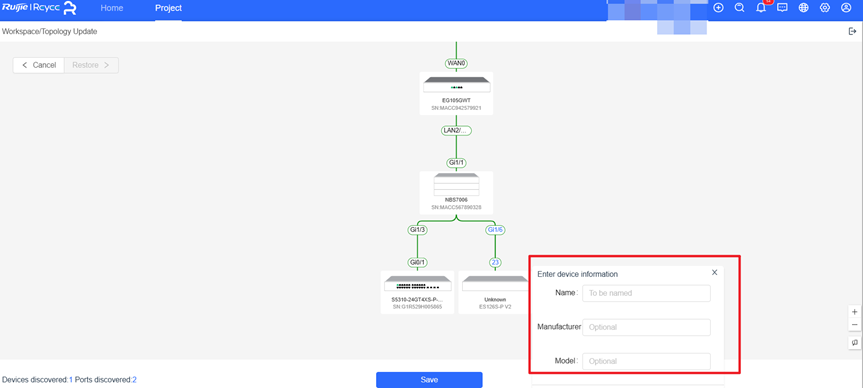Image resolution: width=863 pixels, height=388 pixels.
Task: Click the blue Gi1/6 port label
Action: coord(495,230)
